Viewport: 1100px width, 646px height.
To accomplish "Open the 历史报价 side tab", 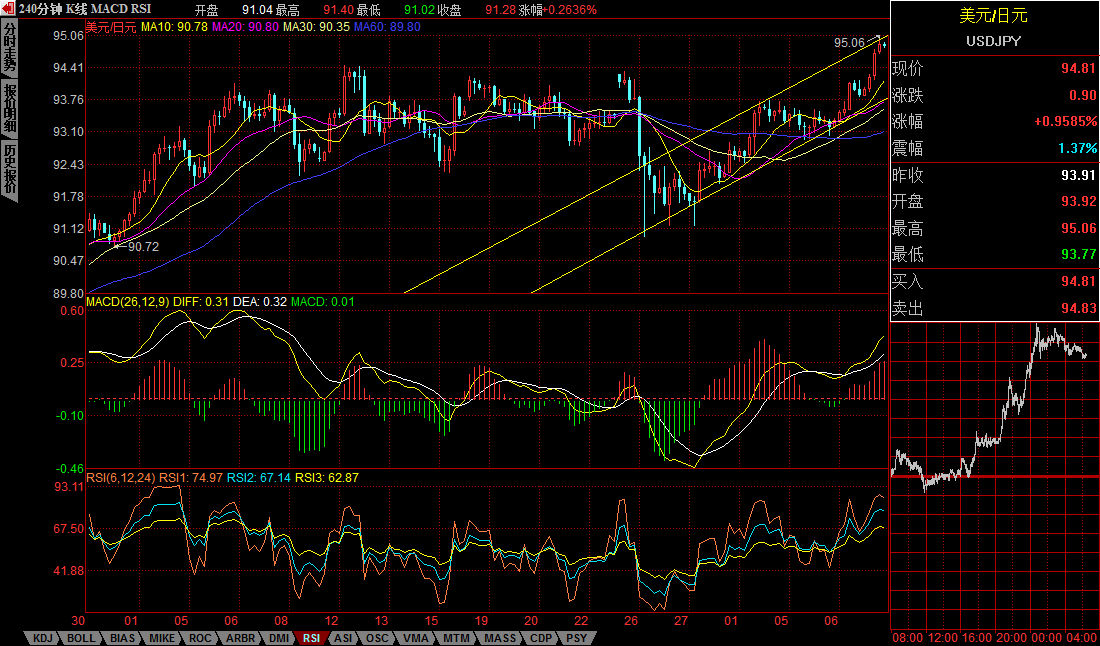I will [x=9, y=171].
